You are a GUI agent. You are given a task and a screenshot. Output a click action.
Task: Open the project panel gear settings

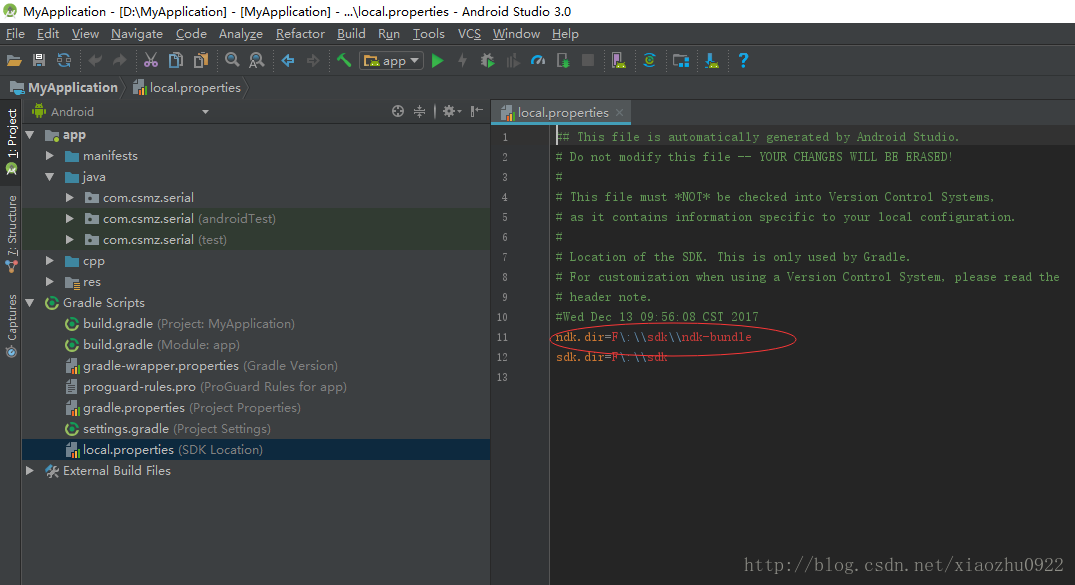[x=451, y=111]
